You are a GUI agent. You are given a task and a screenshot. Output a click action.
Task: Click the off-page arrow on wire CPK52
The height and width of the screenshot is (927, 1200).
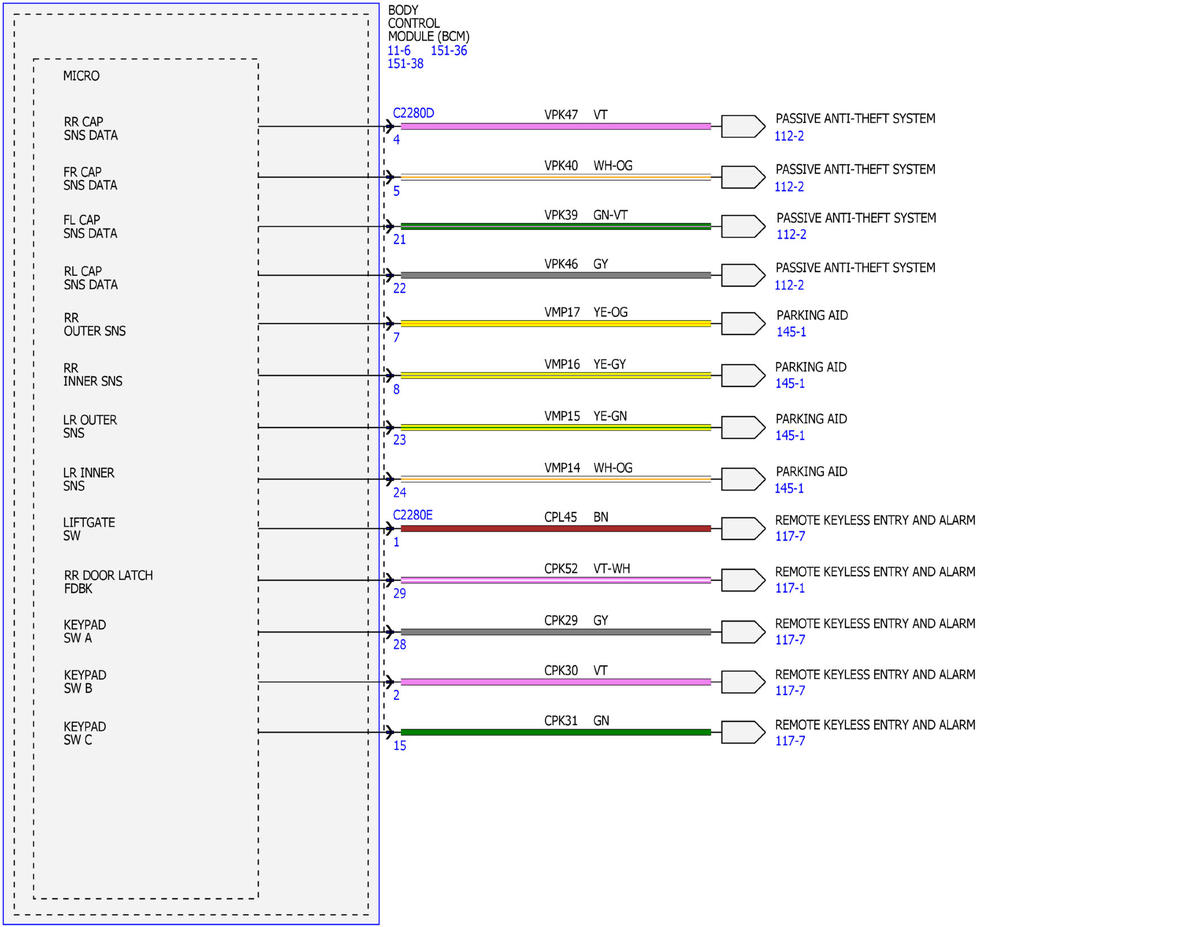click(743, 580)
